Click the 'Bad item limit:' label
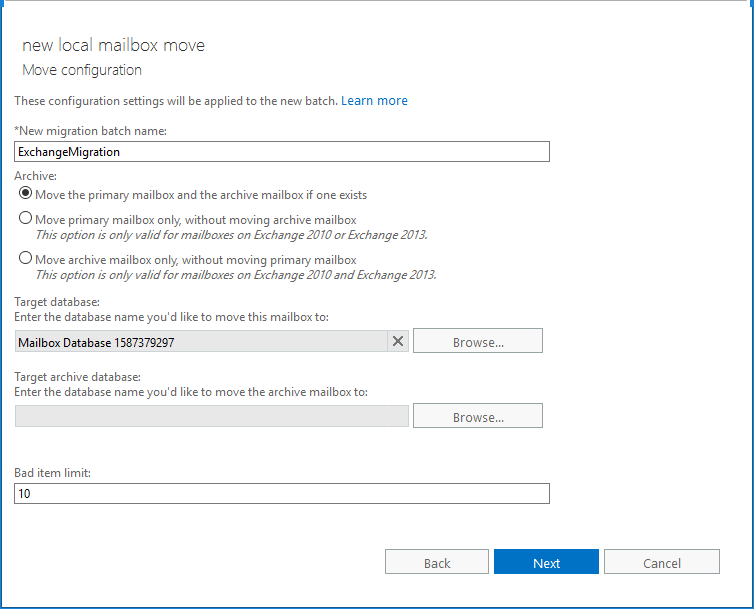This screenshot has height=609, width=754. click(x=52, y=473)
